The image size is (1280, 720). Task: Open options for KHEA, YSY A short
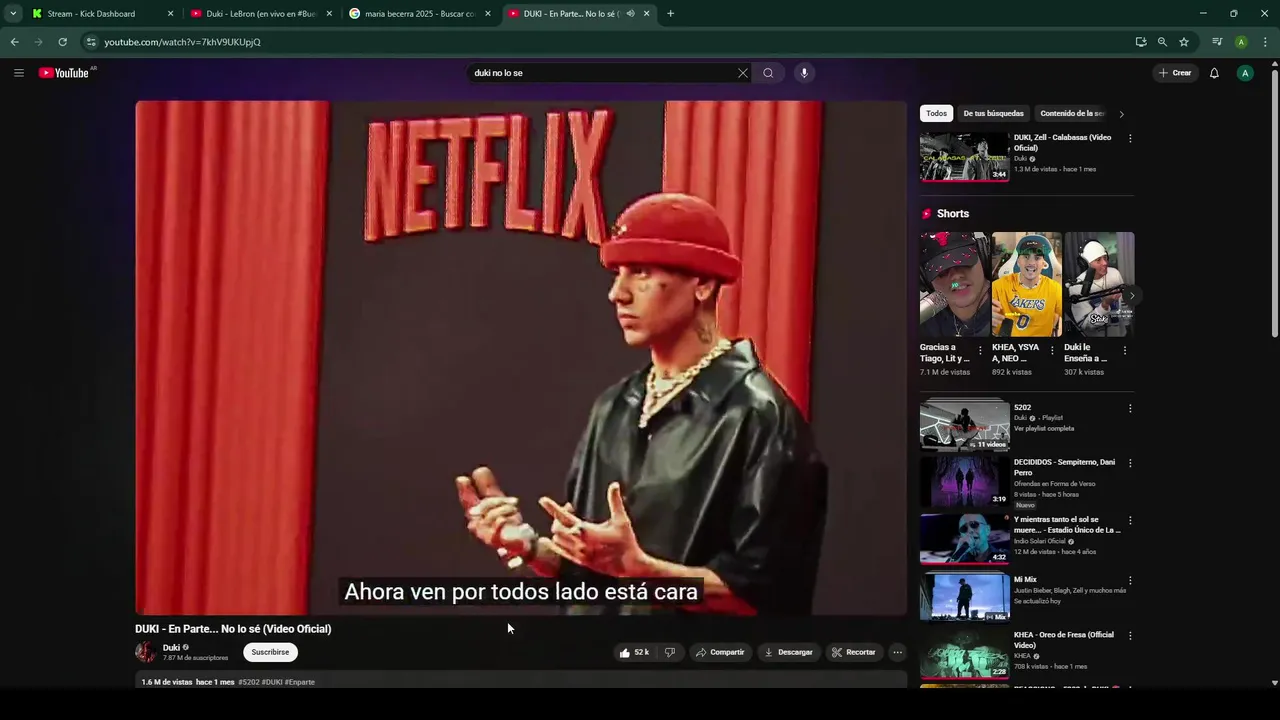coord(1052,351)
